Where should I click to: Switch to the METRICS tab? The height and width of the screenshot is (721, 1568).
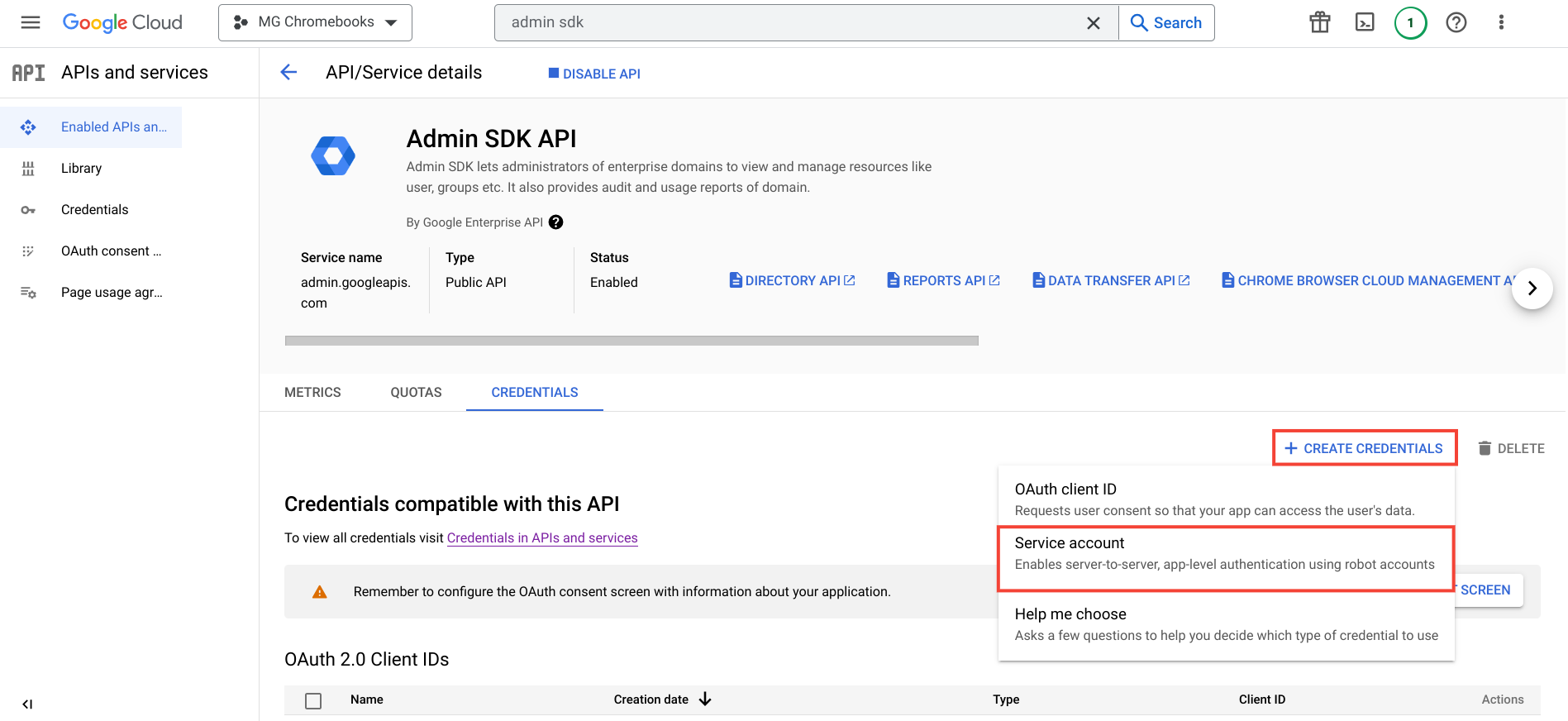coord(312,393)
